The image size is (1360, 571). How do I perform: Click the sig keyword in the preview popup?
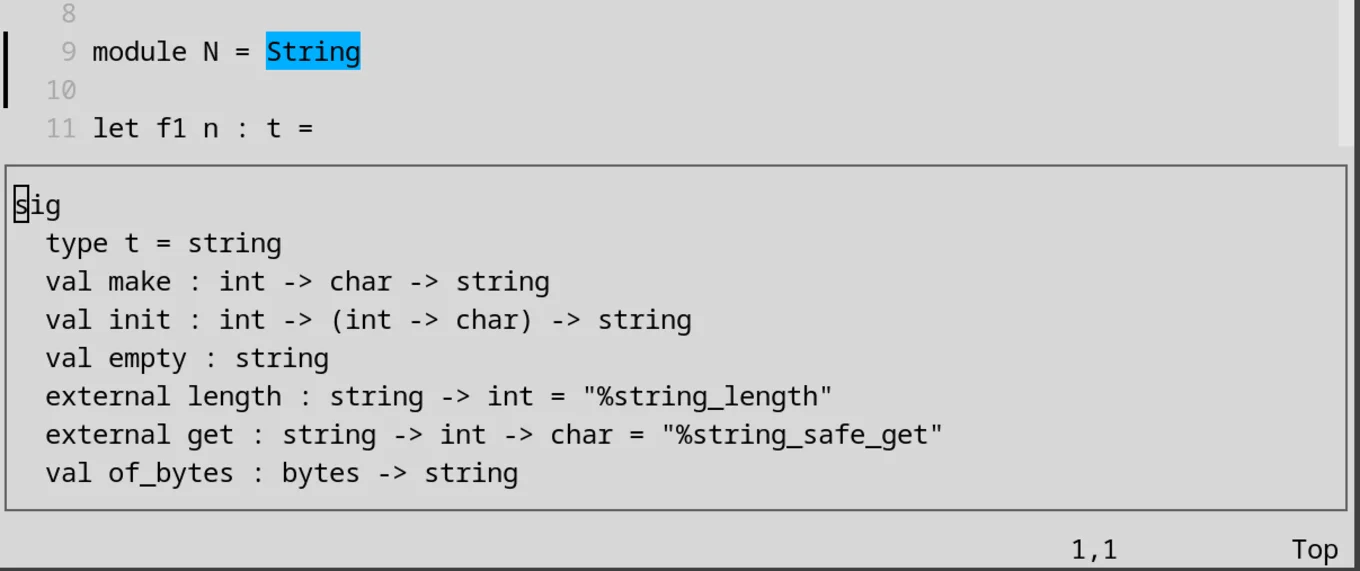pos(37,206)
